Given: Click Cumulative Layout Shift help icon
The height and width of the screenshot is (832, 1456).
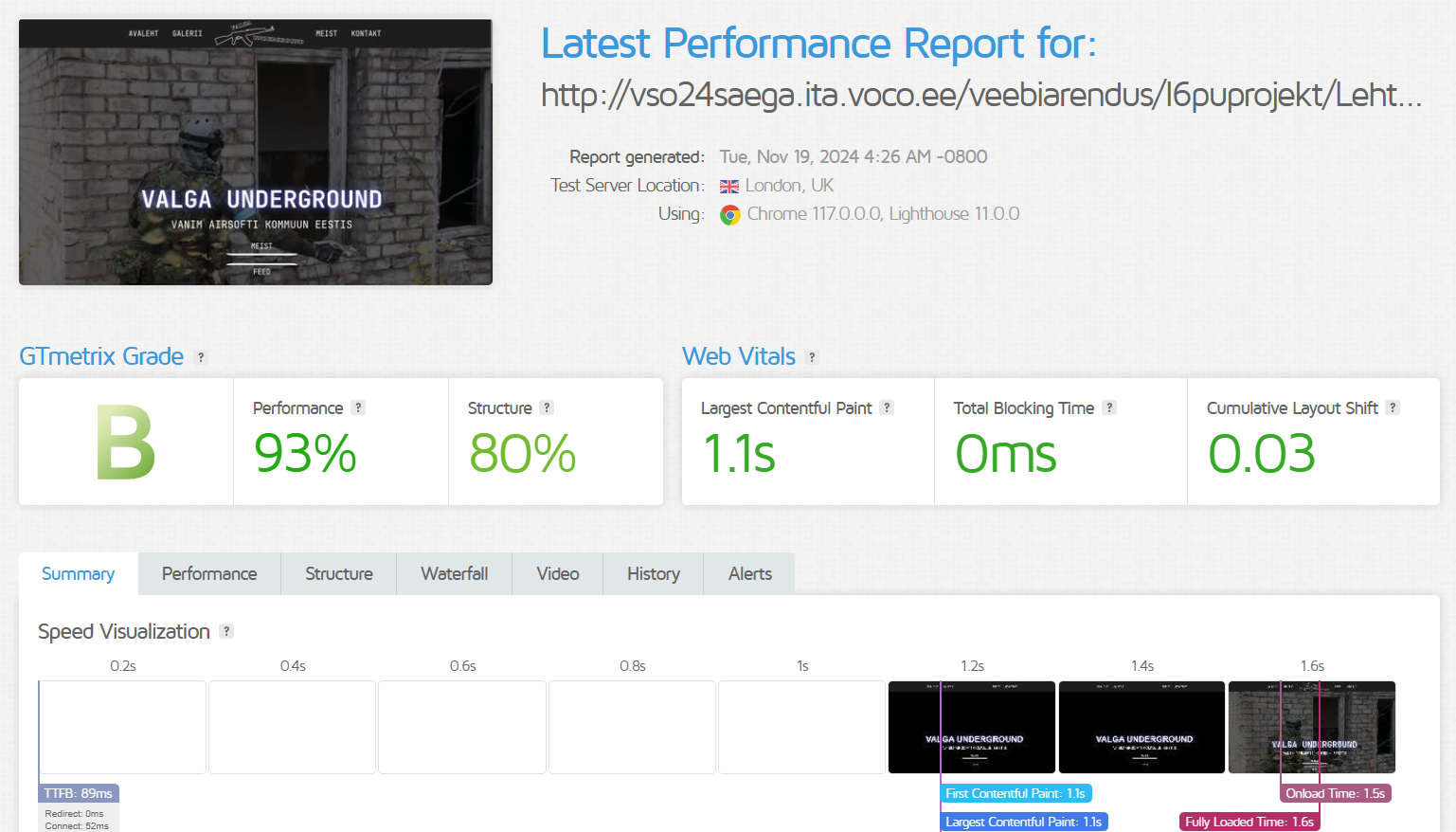Looking at the screenshot, I should [1393, 407].
